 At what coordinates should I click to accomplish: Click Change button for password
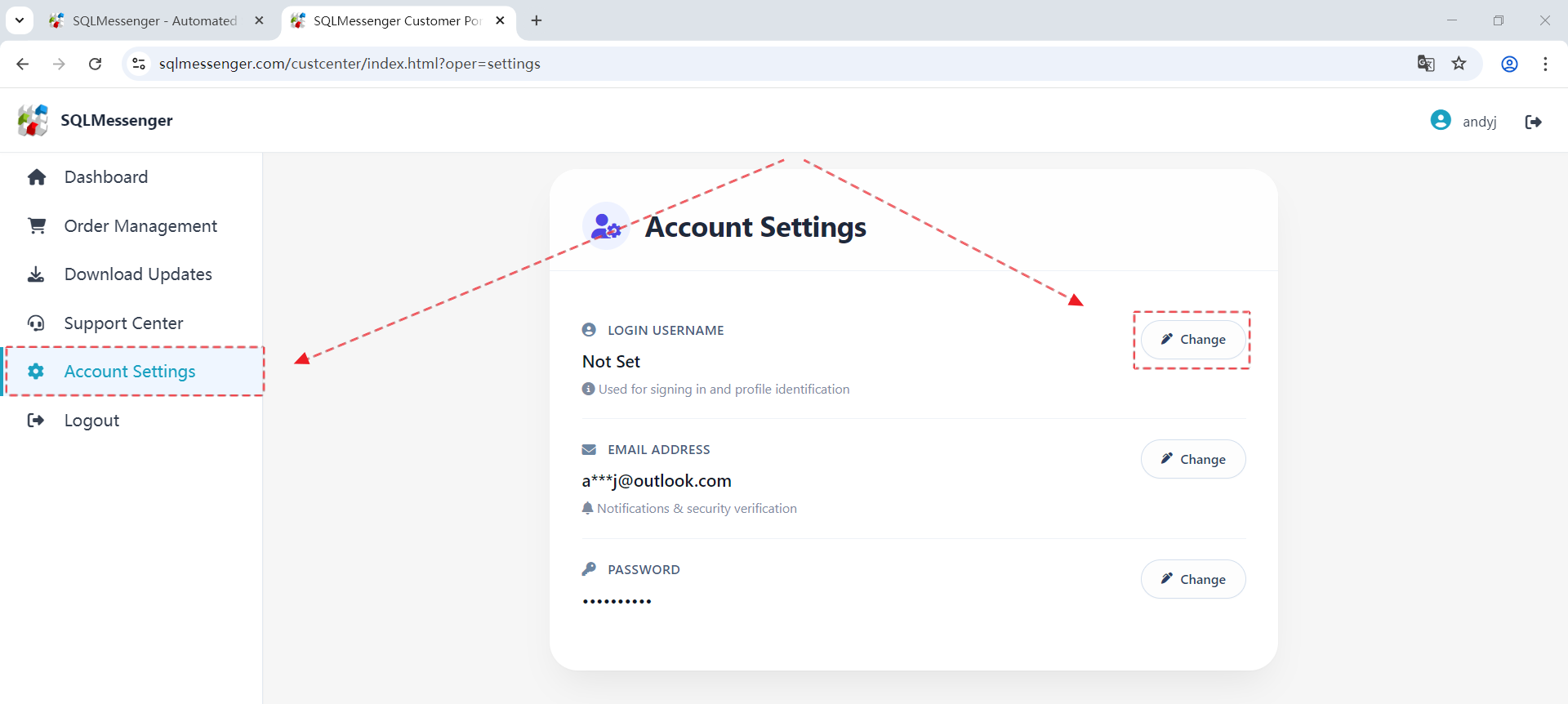coord(1193,579)
